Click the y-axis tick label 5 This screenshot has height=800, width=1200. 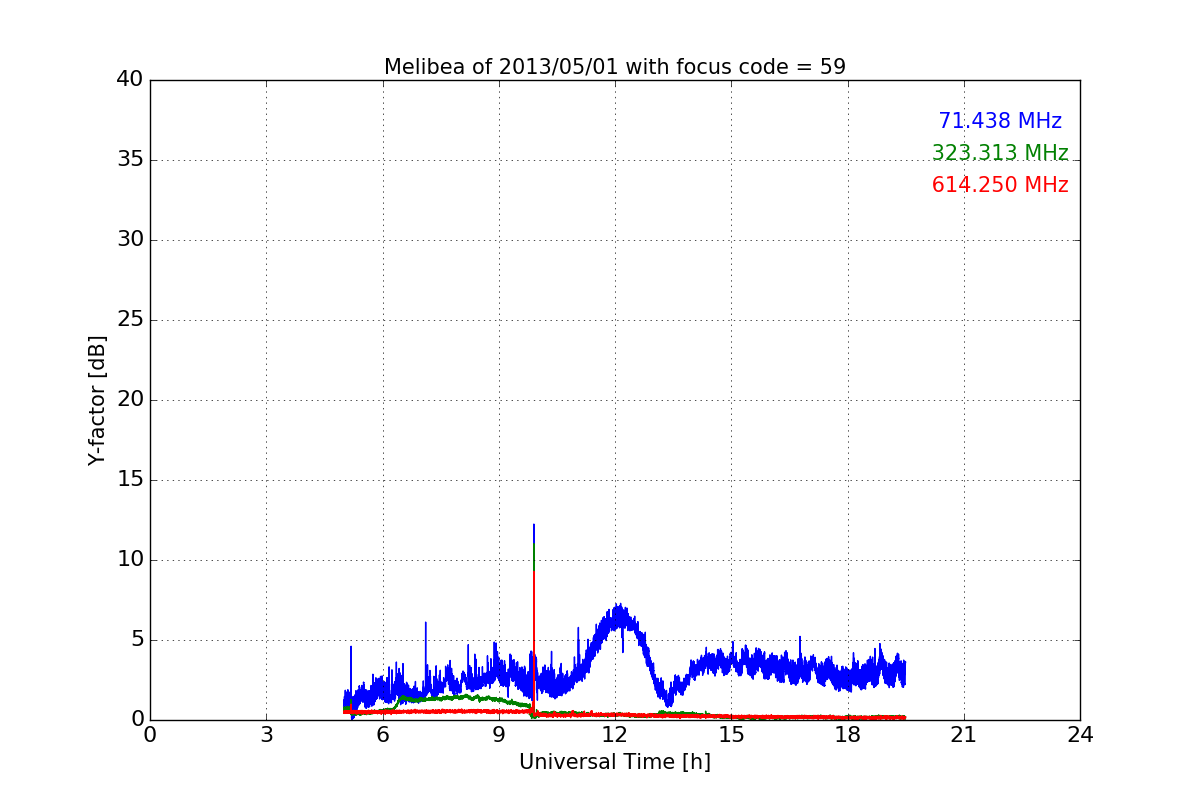tap(137, 640)
